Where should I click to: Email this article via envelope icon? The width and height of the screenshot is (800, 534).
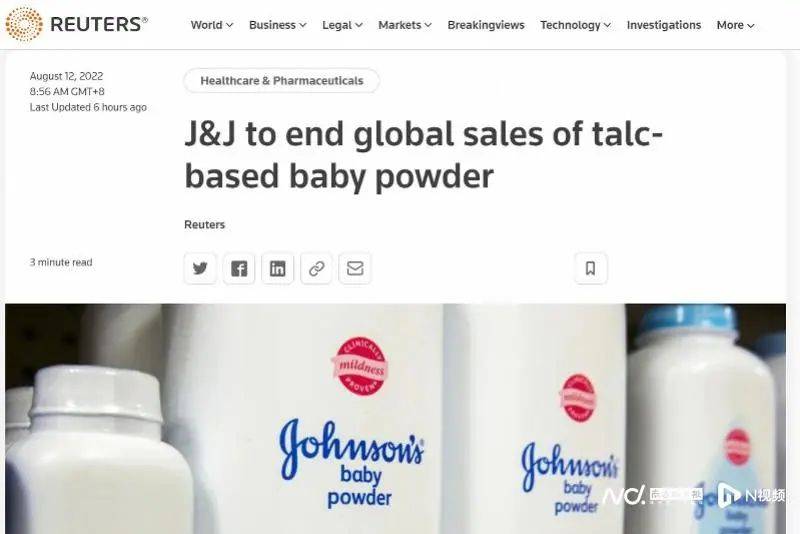pyautogui.click(x=355, y=268)
